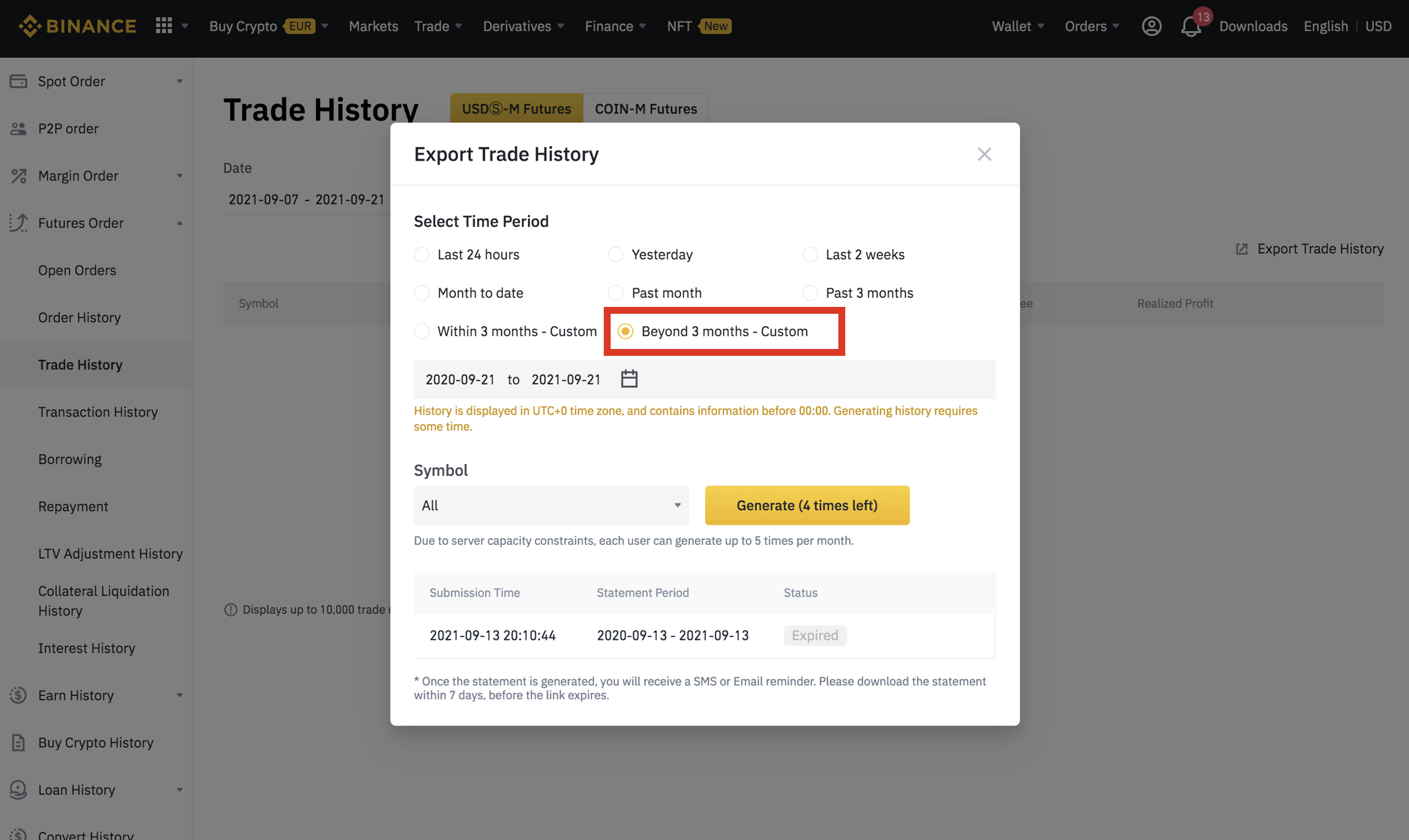The width and height of the screenshot is (1409, 840).
Task: Click the Export Trade History link
Action: (1320, 249)
